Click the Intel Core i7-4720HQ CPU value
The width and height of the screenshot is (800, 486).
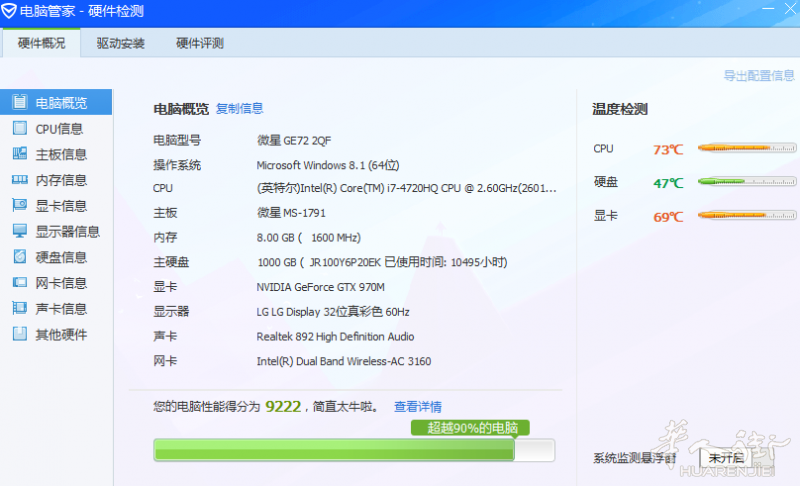tap(406, 188)
